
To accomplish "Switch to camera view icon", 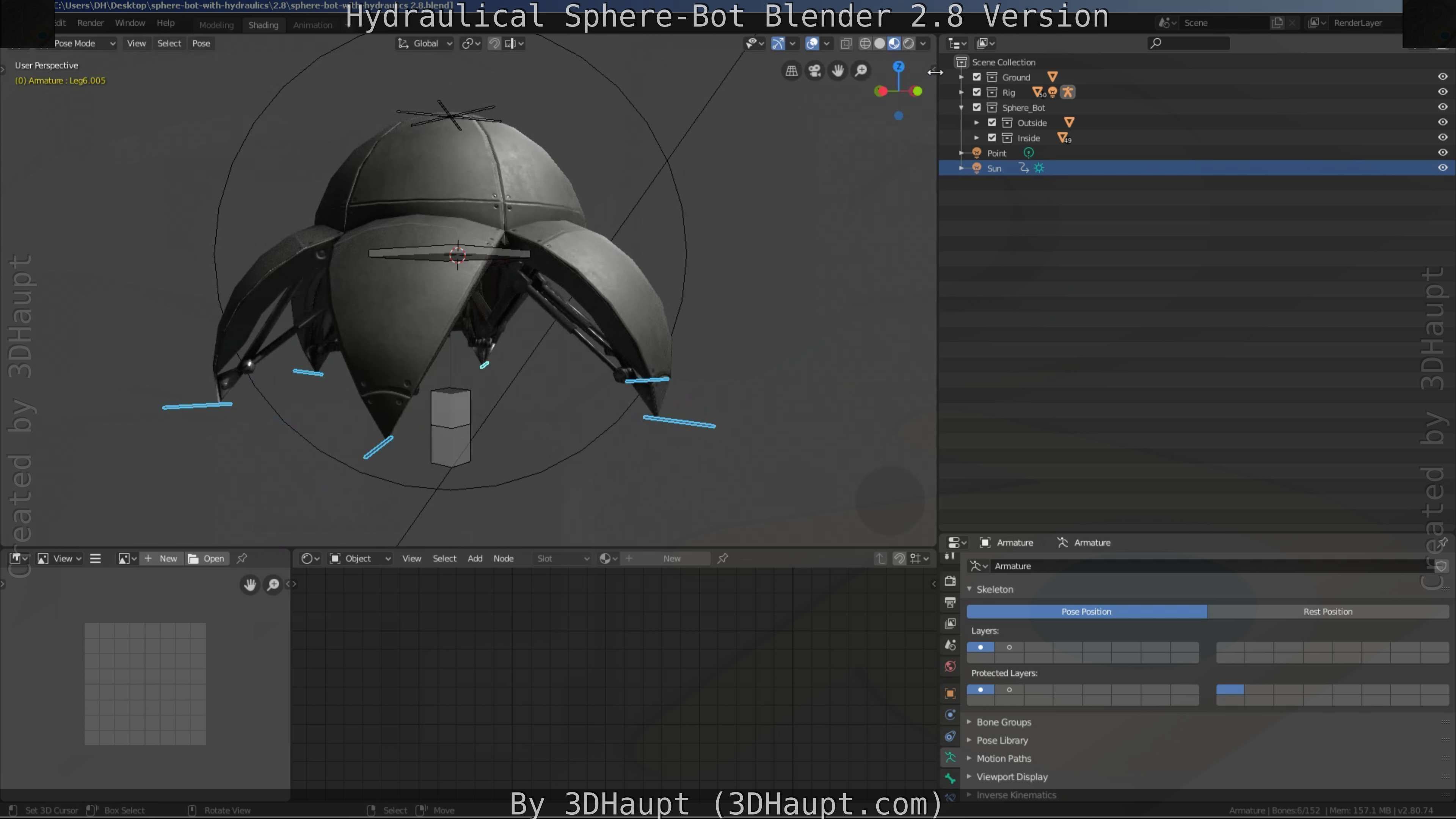I will [814, 71].
